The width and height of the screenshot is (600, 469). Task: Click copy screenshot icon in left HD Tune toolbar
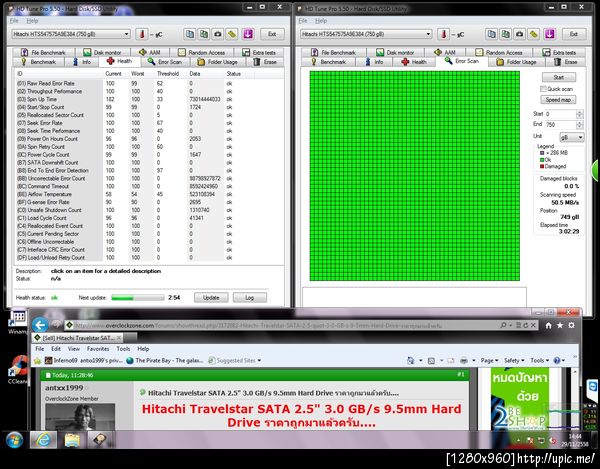(204, 34)
